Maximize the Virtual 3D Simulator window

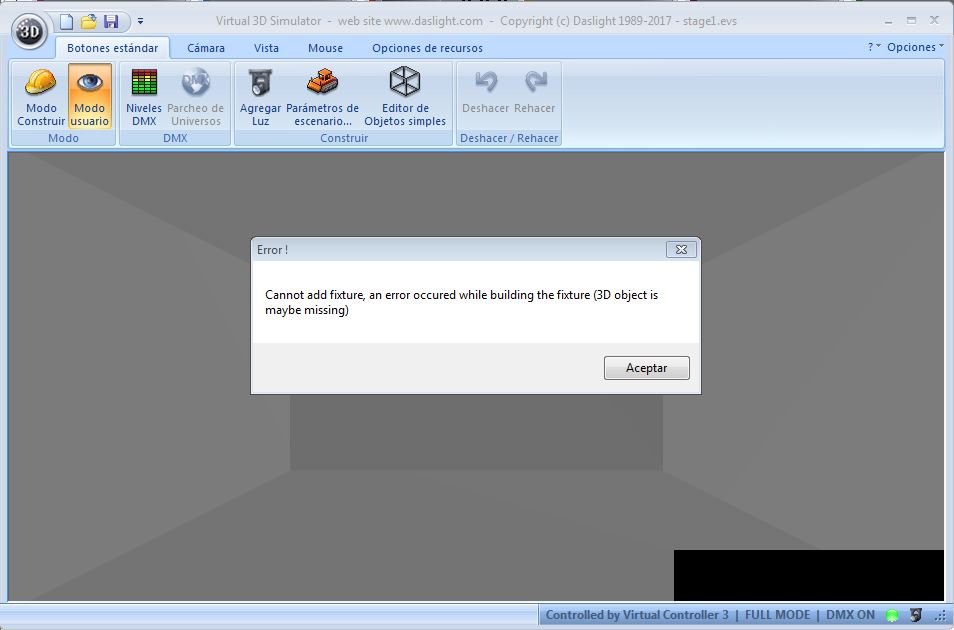click(x=911, y=21)
